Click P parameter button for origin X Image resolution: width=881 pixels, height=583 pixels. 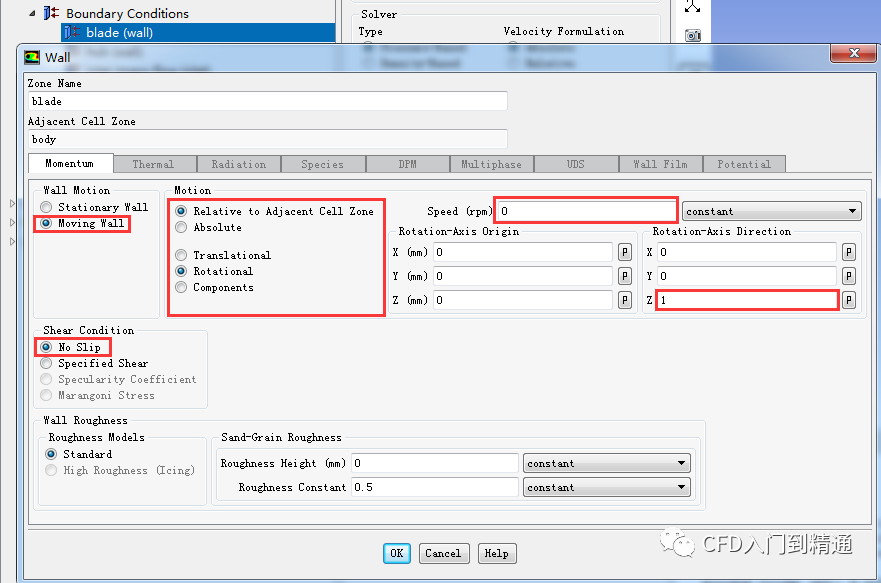coord(624,252)
